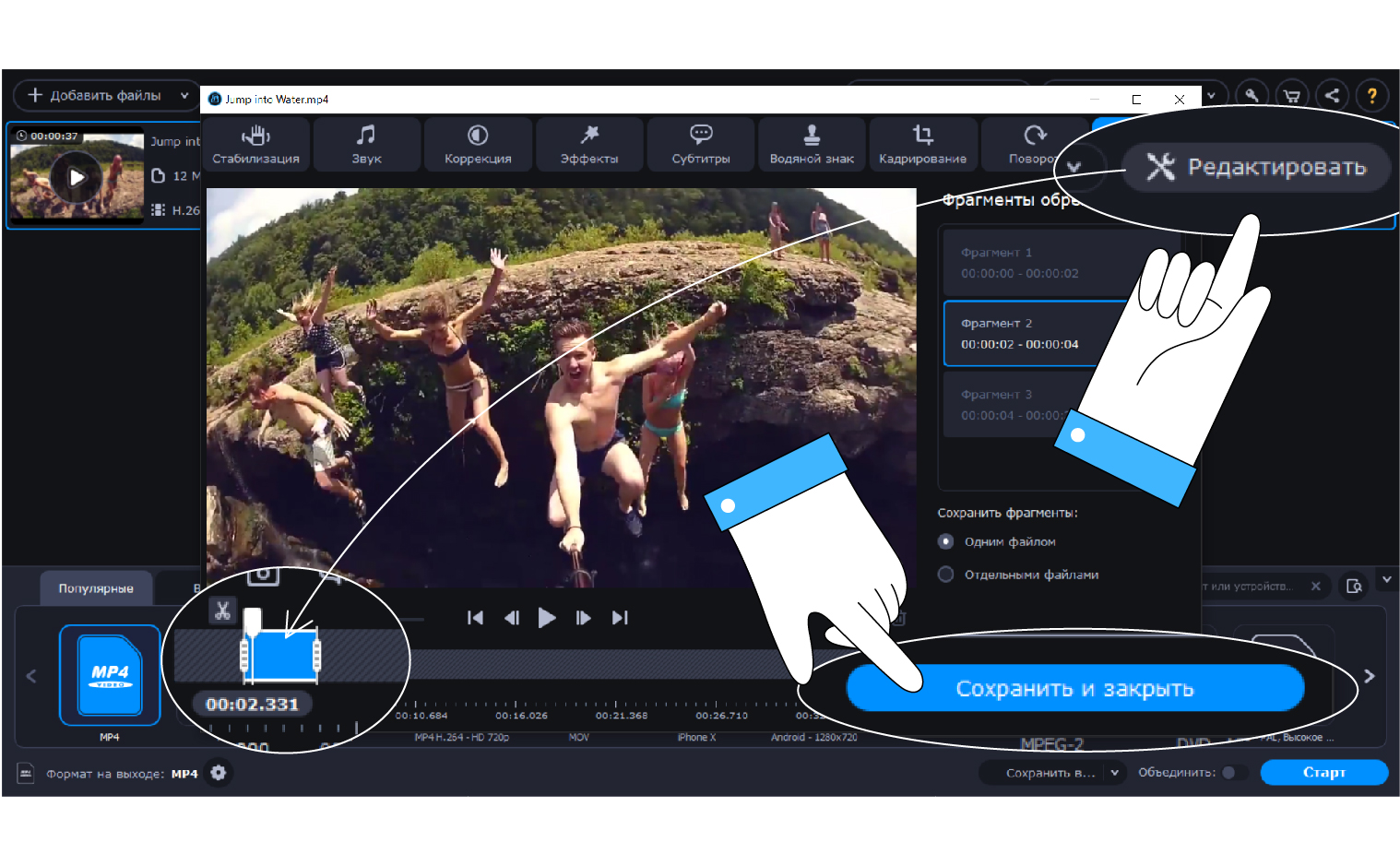
Task: Click the share icon in top bar
Action: tap(1332, 95)
